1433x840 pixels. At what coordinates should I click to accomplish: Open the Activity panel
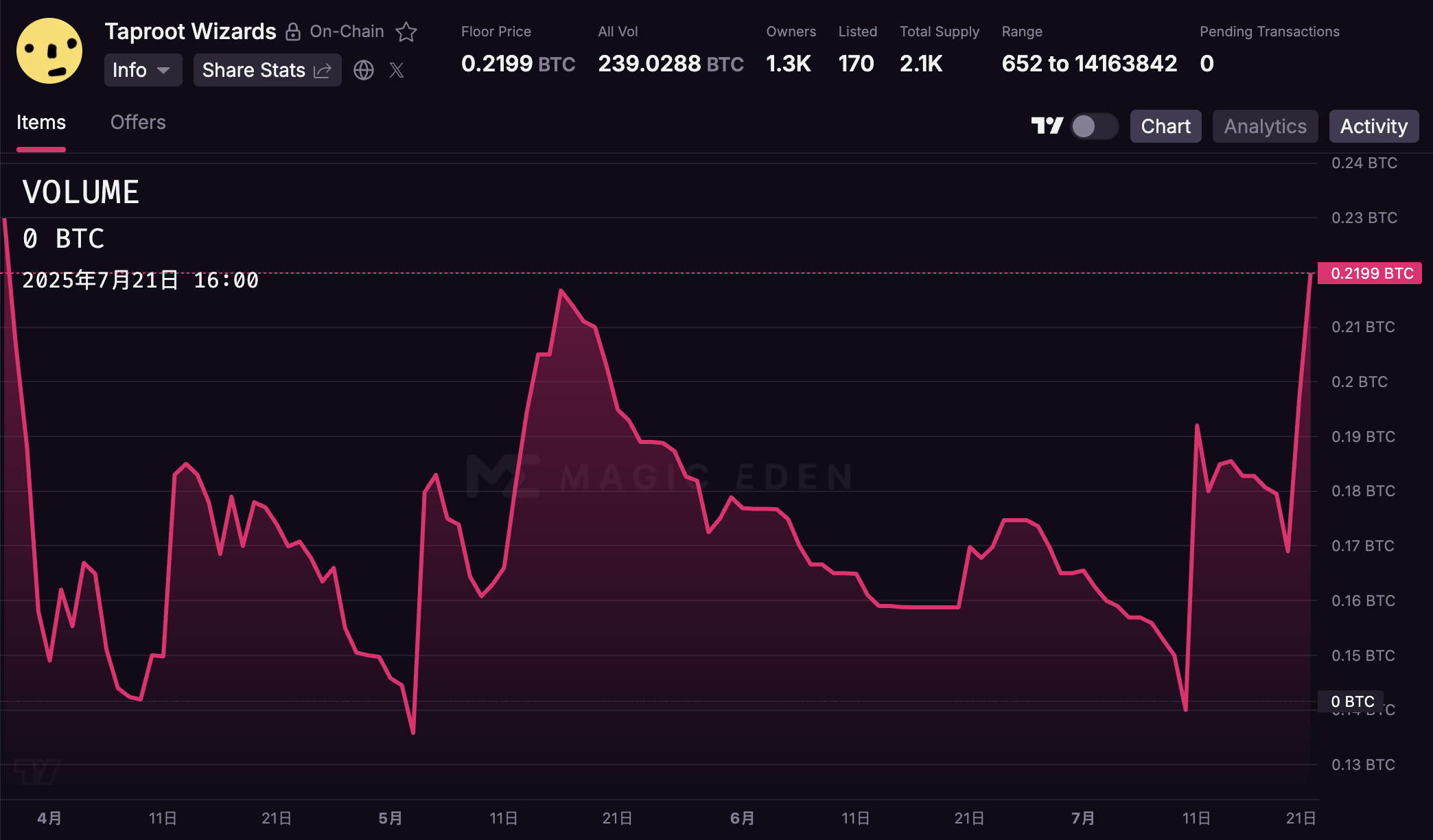pyautogui.click(x=1373, y=126)
